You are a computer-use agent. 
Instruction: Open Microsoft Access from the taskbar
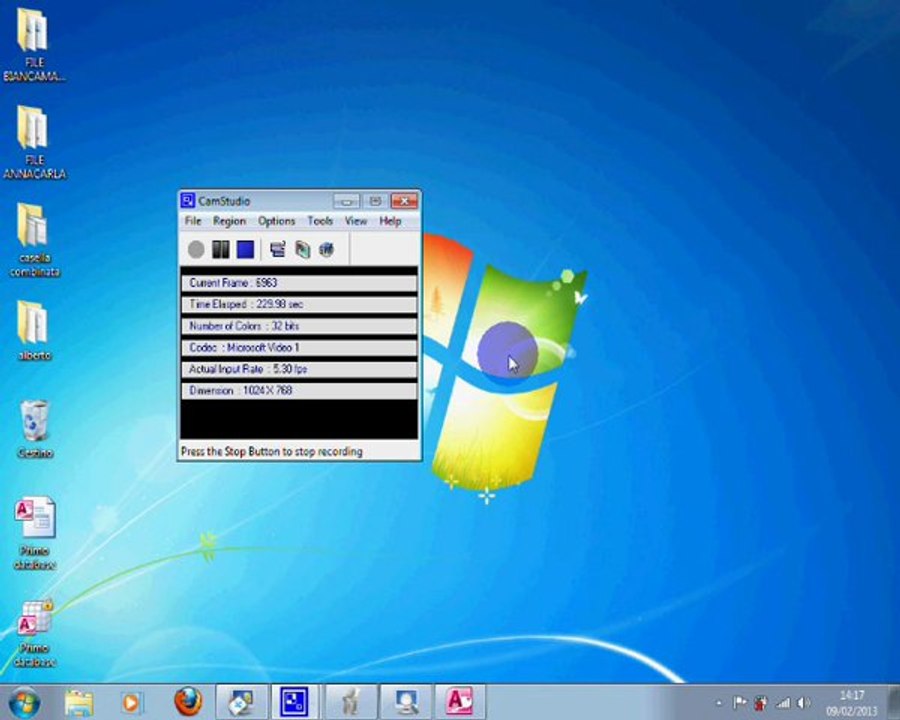point(459,702)
